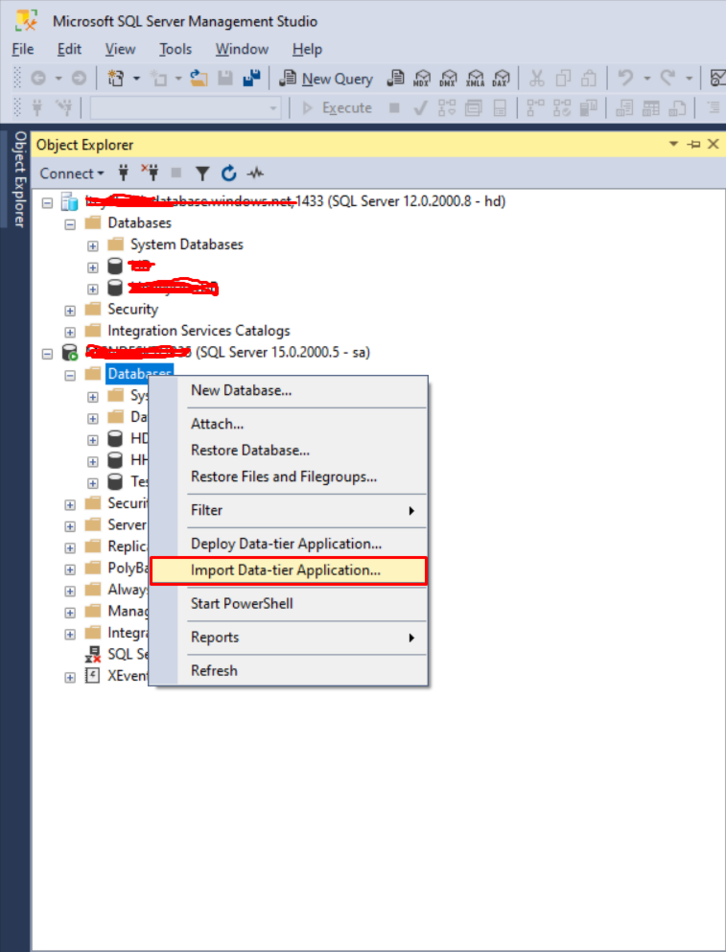The height and width of the screenshot is (952, 726).
Task: Open the Tools menu
Action: pyautogui.click(x=175, y=49)
